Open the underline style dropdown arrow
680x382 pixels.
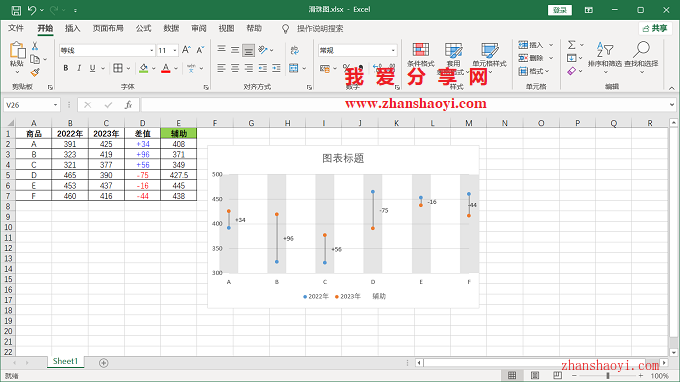(103, 68)
